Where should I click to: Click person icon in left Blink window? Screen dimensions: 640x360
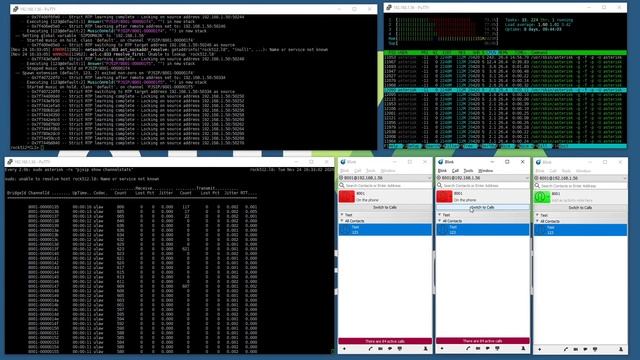click(x=426, y=349)
